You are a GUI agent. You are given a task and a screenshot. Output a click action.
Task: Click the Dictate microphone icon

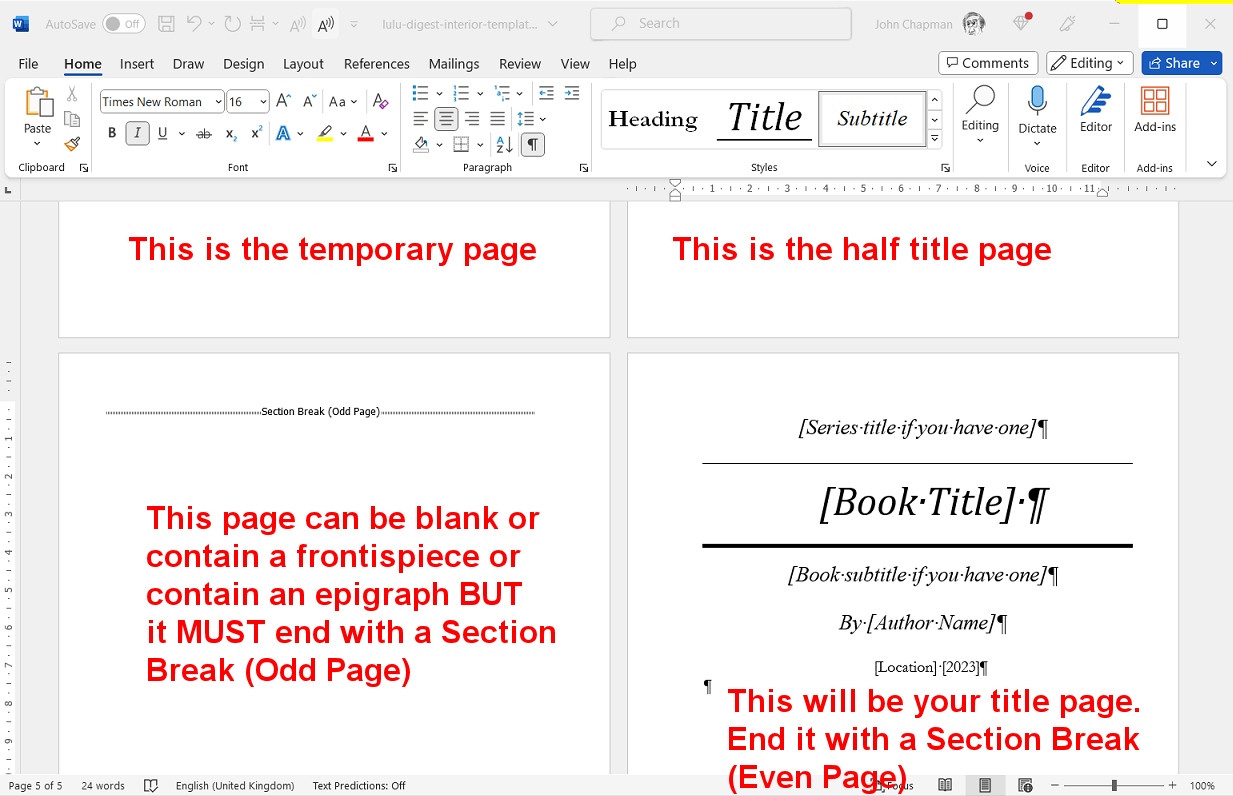pyautogui.click(x=1037, y=103)
